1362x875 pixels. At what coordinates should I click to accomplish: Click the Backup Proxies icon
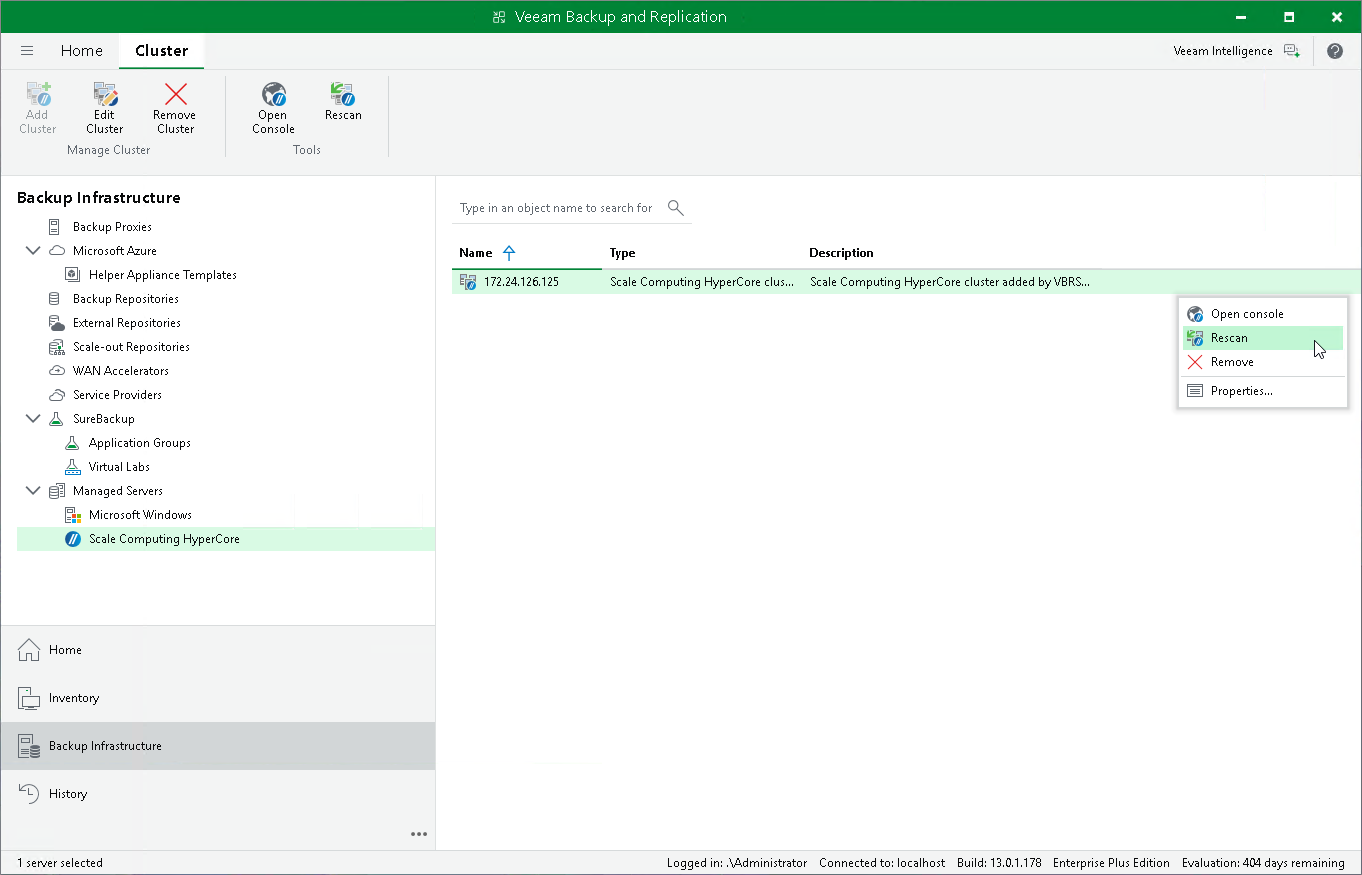coord(56,227)
